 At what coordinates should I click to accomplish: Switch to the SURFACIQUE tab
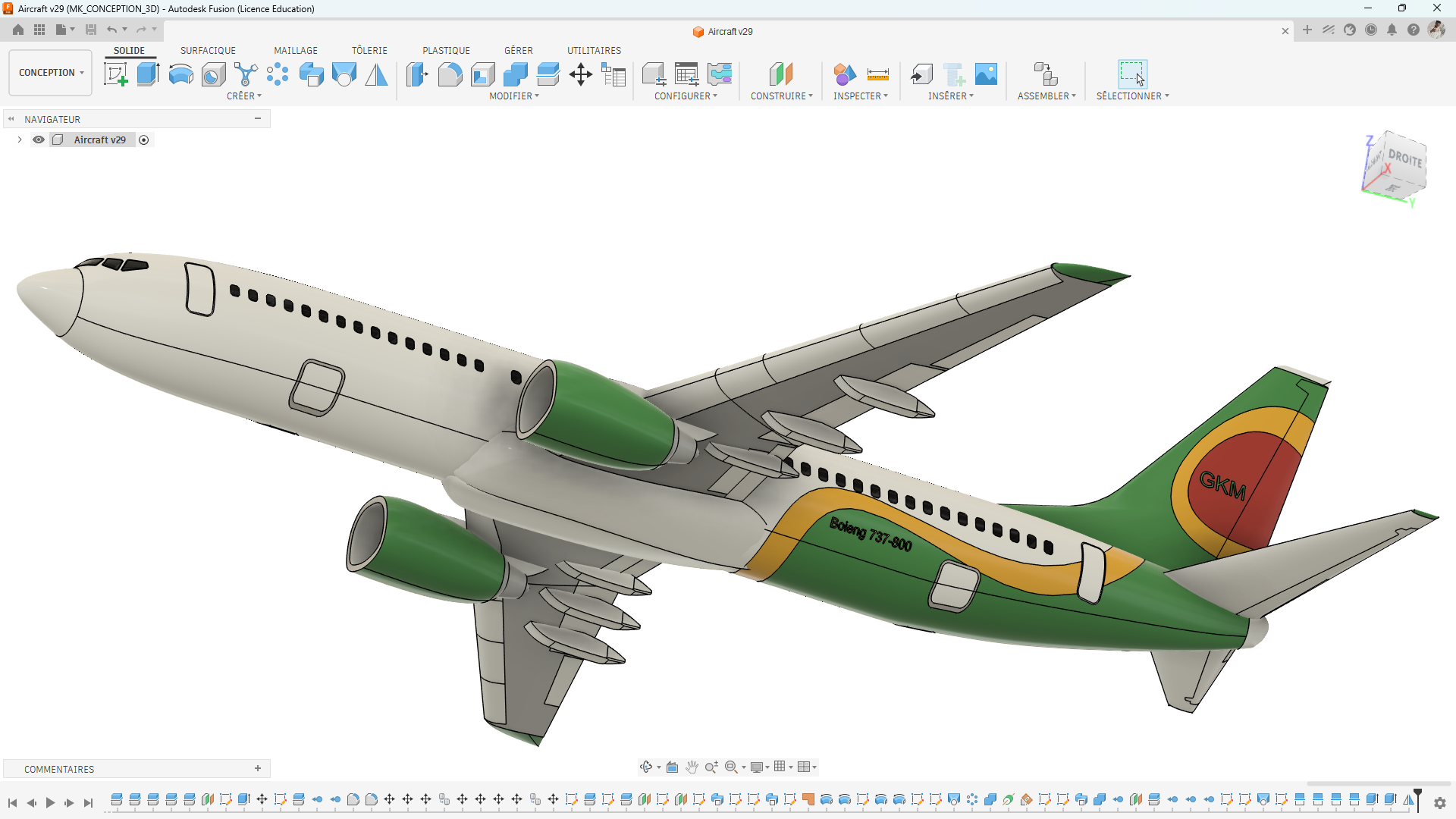click(208, 51)
